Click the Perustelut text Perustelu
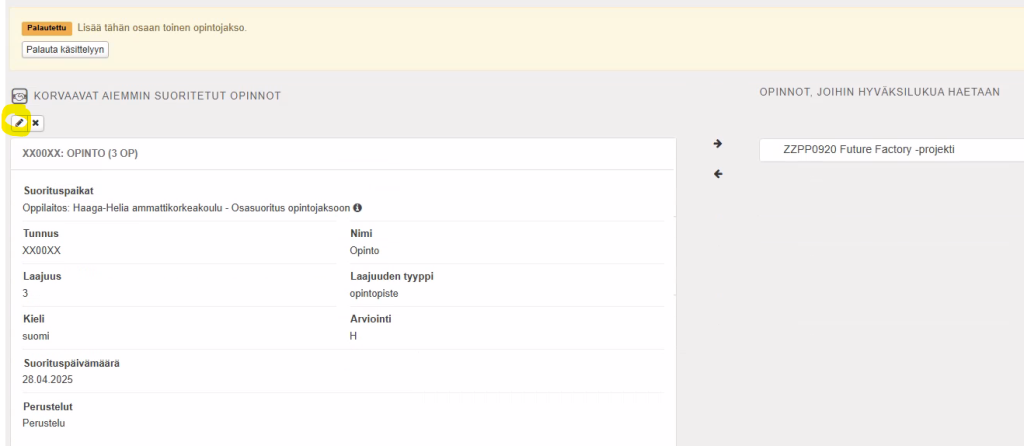The image size is (1024, 446). (44, 423)
